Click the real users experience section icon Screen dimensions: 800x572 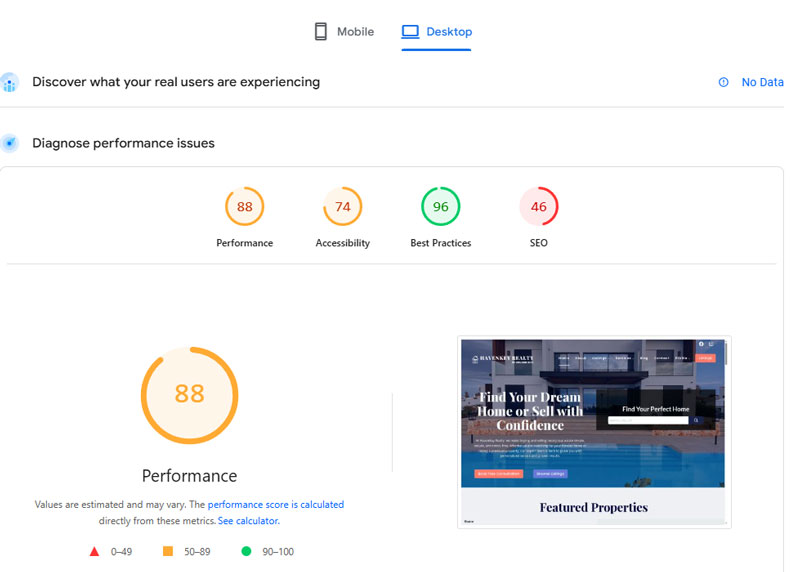tap(10, 82)
